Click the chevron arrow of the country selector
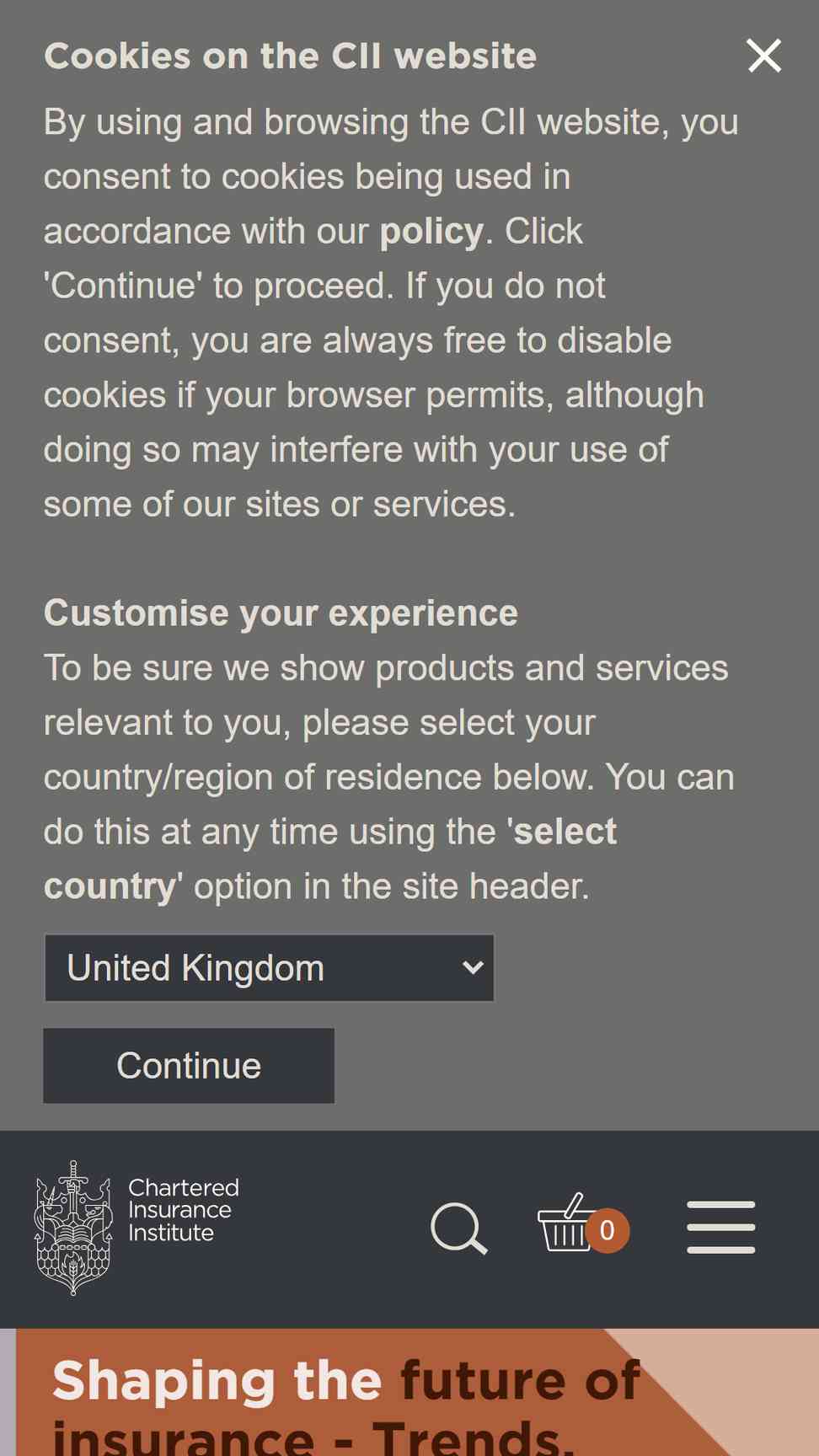Image resolution: width=819 pixels, height=1456 pixels. click(x=474, y=968)
